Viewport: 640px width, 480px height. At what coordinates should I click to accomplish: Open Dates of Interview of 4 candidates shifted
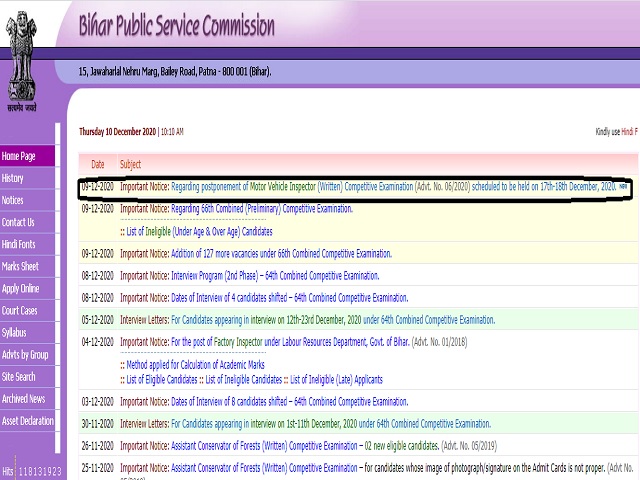click(289, 298)
